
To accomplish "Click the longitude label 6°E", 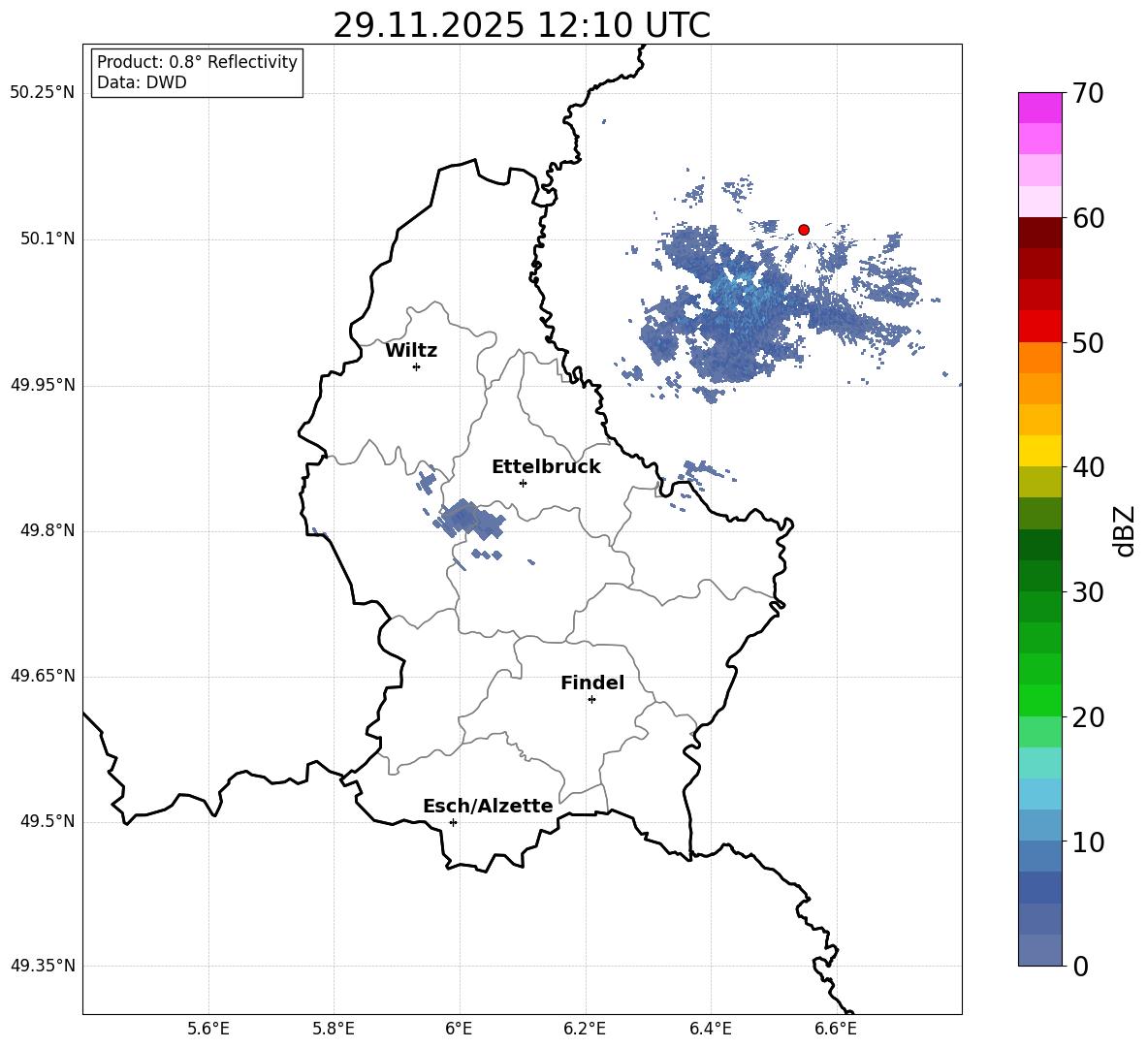I will pyautogui.click(x=459, y=1030).
